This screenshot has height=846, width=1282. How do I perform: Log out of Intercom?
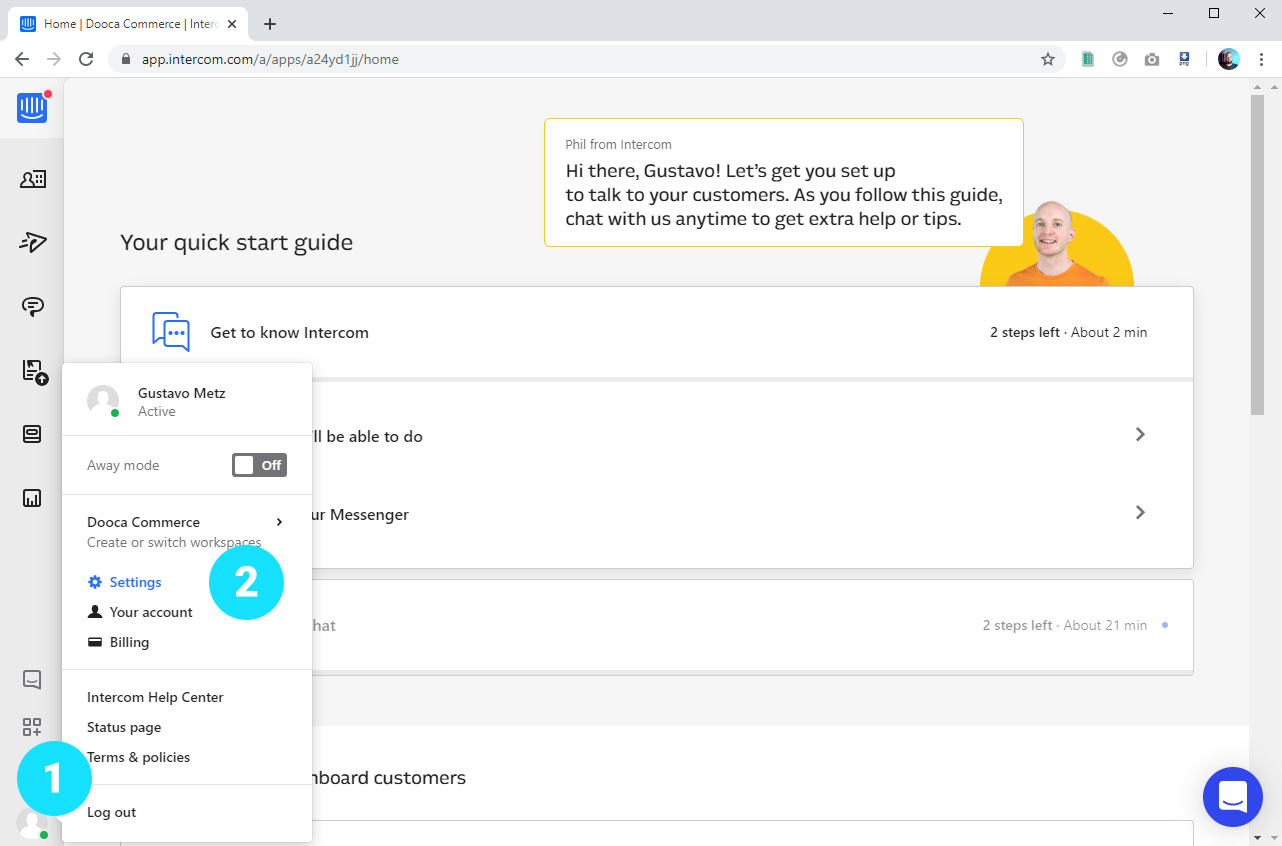[x=111, y=812]
